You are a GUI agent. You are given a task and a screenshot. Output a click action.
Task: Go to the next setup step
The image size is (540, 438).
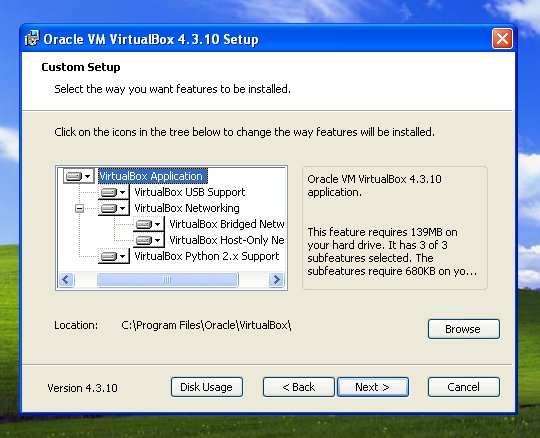point(373,387)
